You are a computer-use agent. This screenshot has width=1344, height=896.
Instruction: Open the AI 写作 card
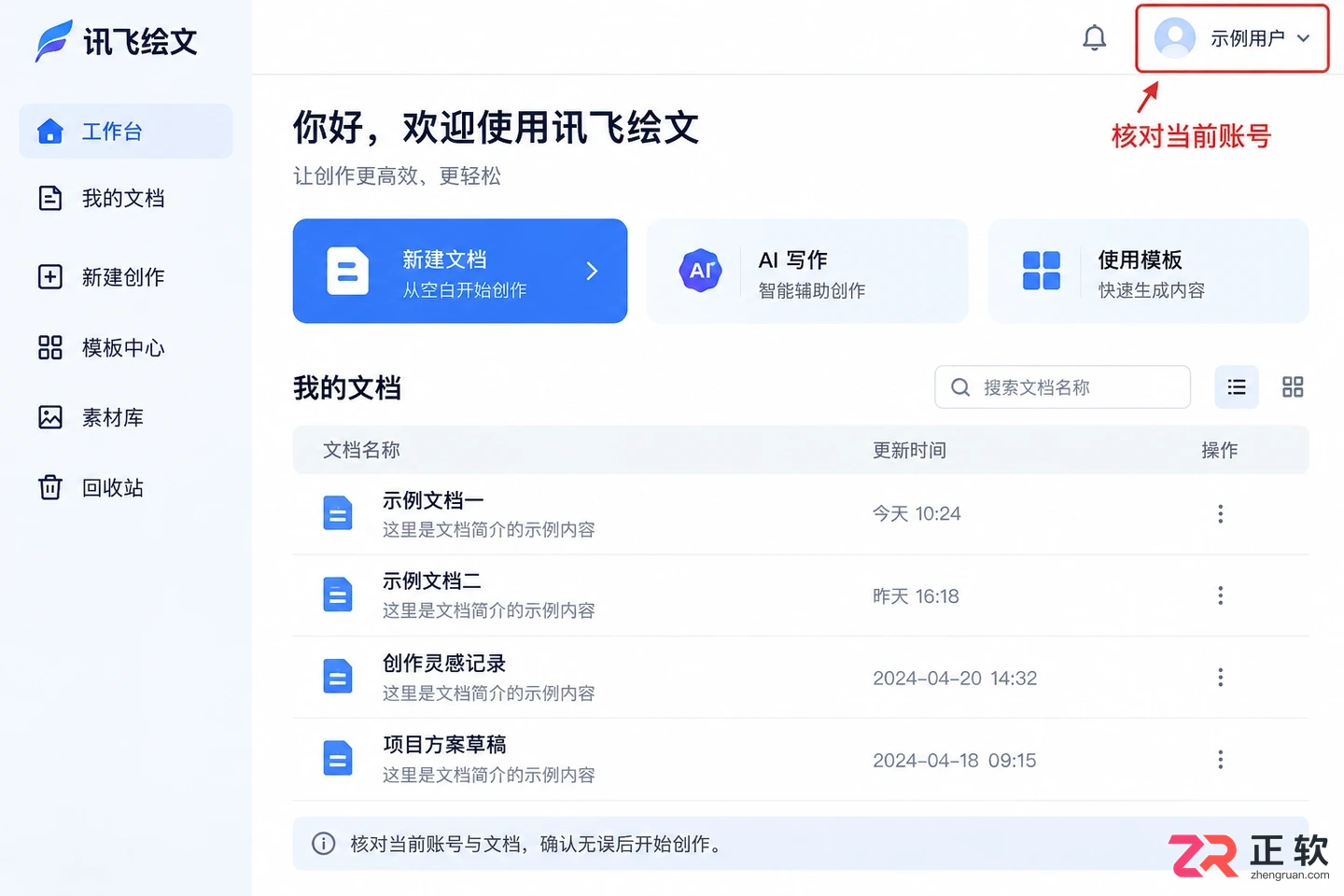tap(807, 272)
